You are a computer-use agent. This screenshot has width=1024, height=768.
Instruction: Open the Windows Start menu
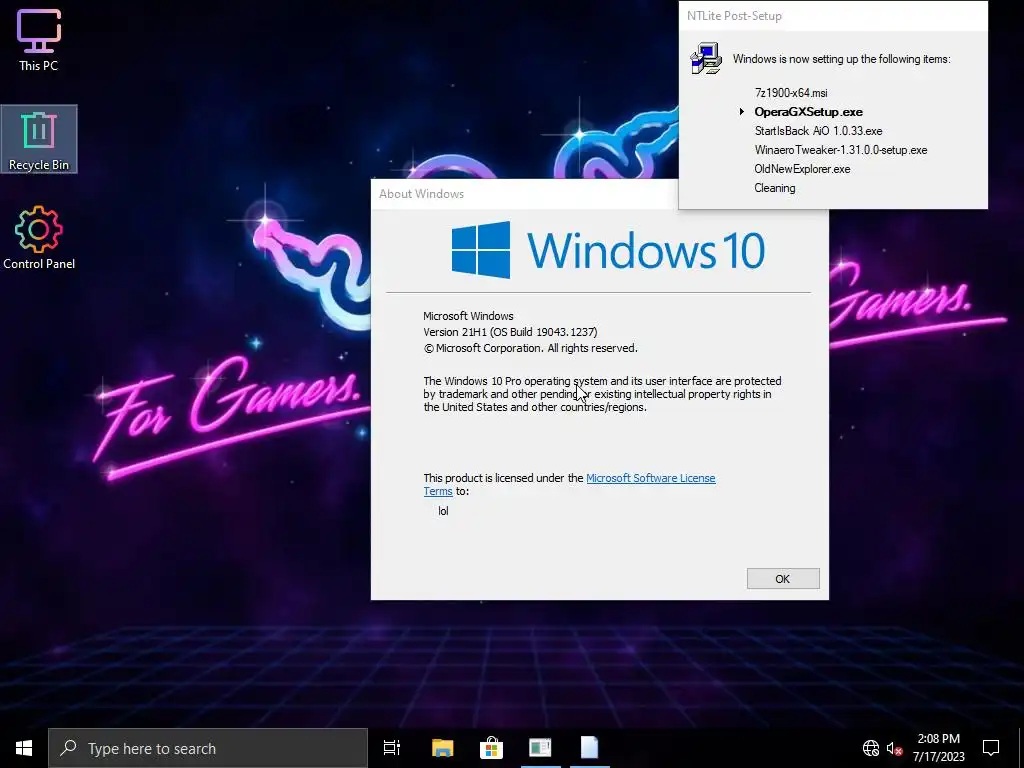(24, 748)
